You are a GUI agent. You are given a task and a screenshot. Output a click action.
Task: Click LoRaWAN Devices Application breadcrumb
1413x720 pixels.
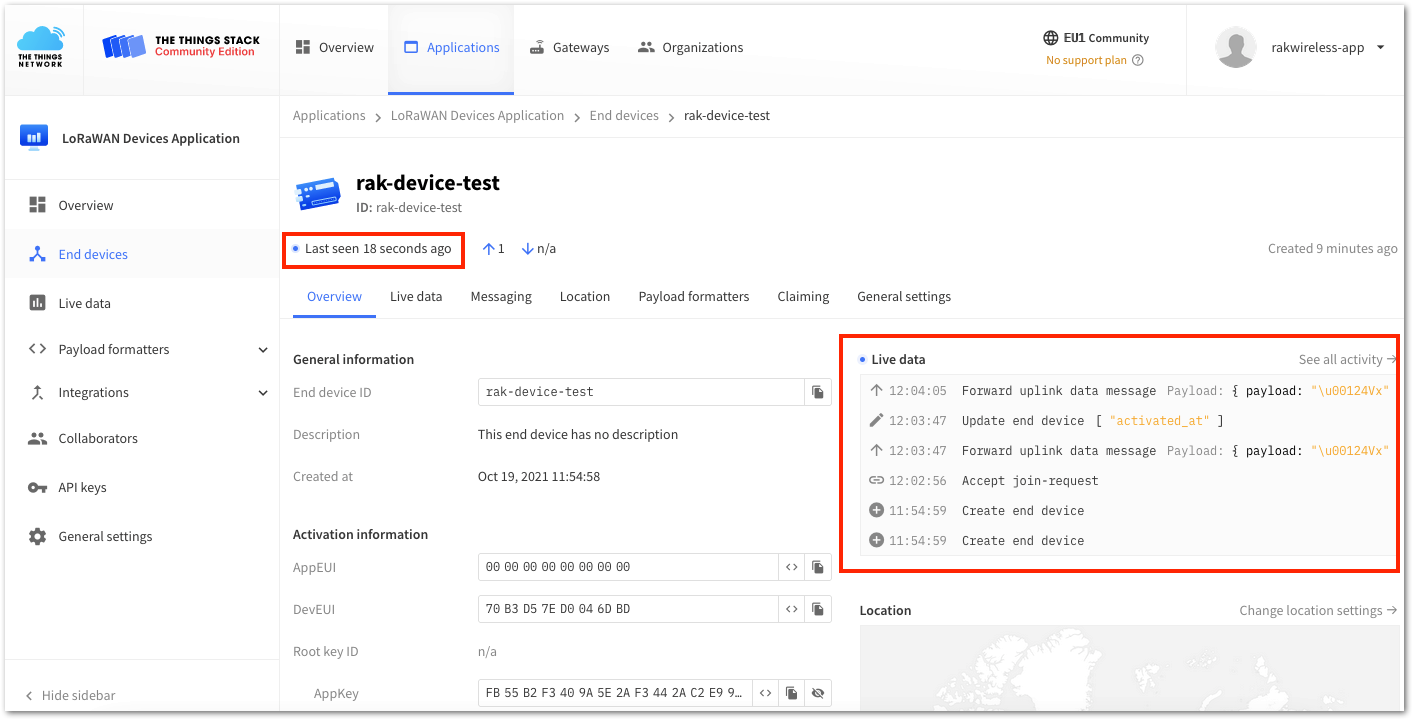477,115
